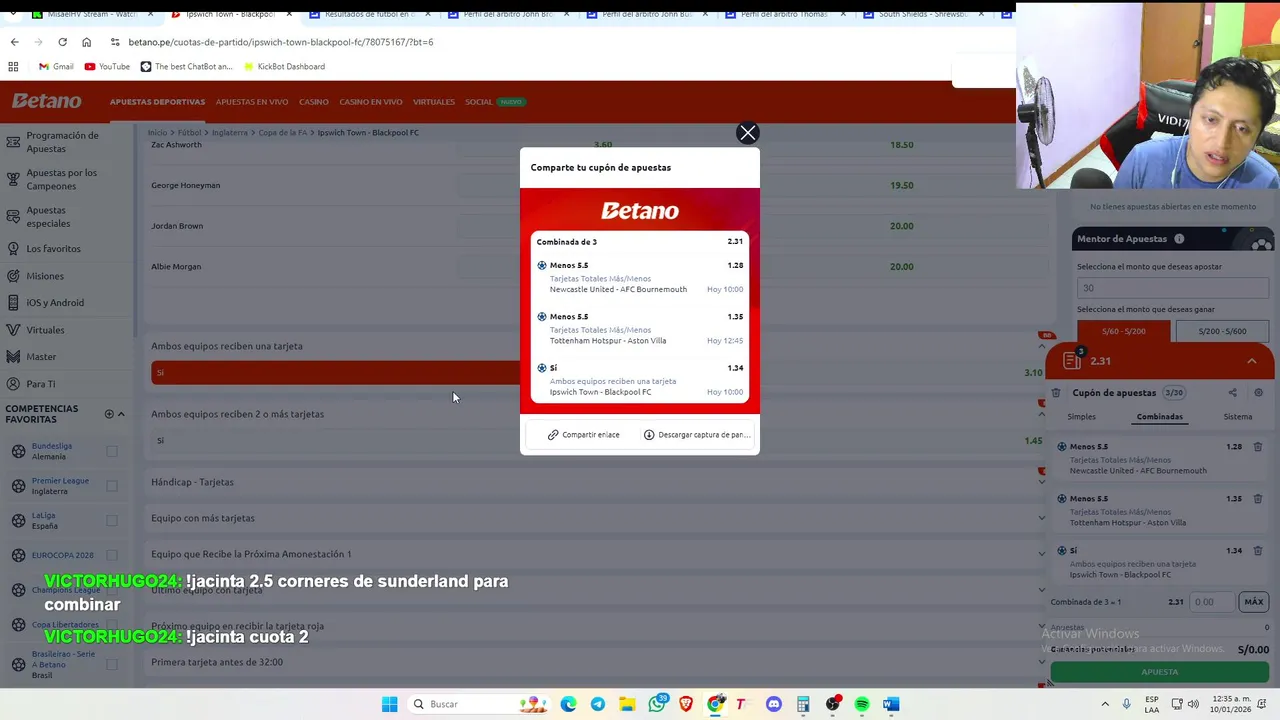Switch bet slip to Simples tab
The width and height of the screenshot is (1280, 720).
[x=1081, y=417]
